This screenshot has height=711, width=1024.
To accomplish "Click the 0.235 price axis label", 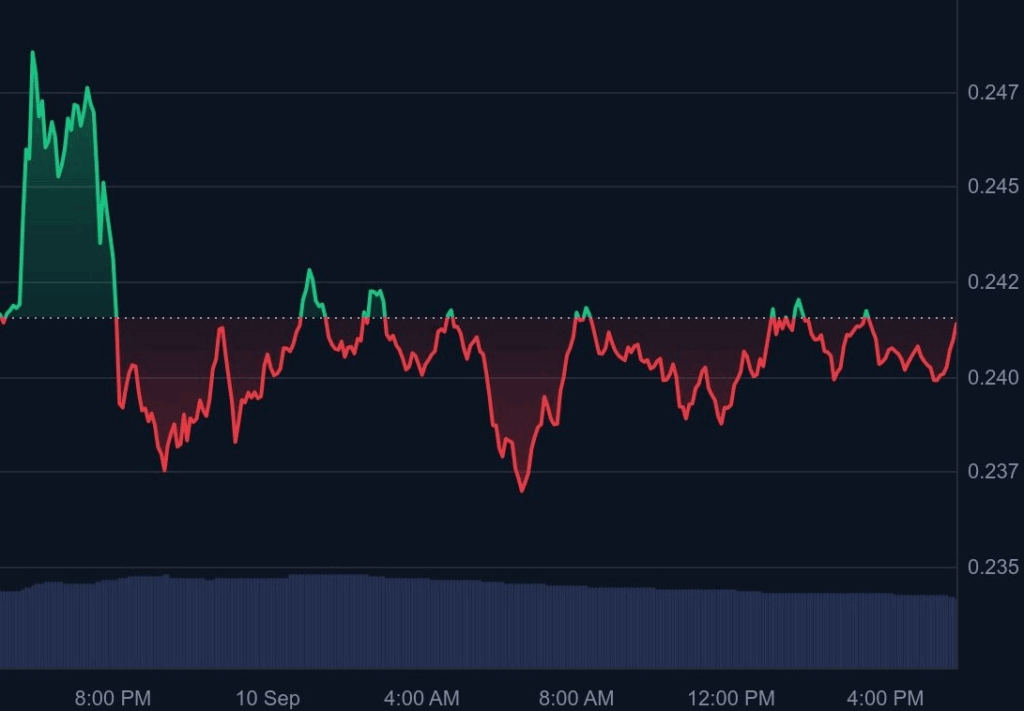I will click(x=993, y=567).
